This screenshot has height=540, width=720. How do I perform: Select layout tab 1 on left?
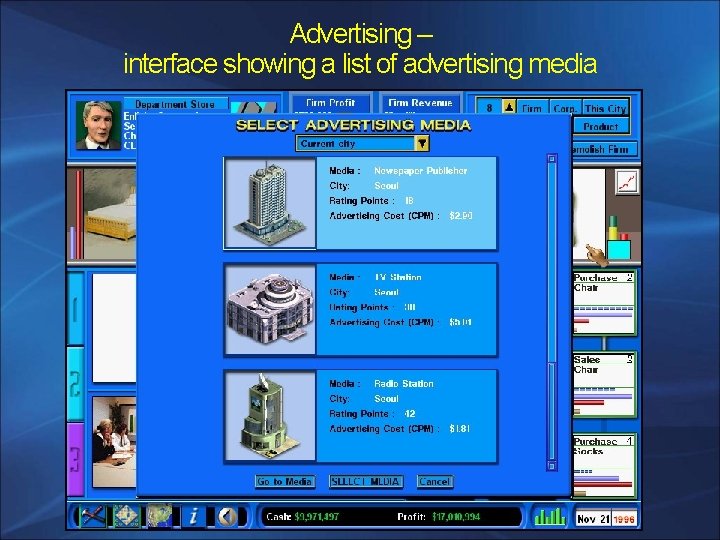(76, 309)
